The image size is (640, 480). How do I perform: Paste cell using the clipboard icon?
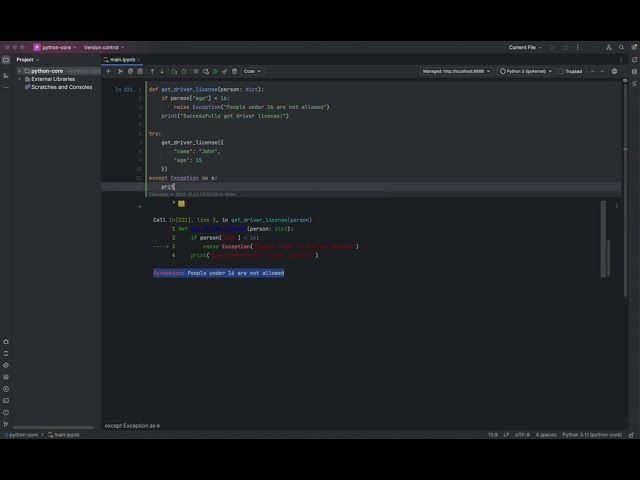coord(140,71)
